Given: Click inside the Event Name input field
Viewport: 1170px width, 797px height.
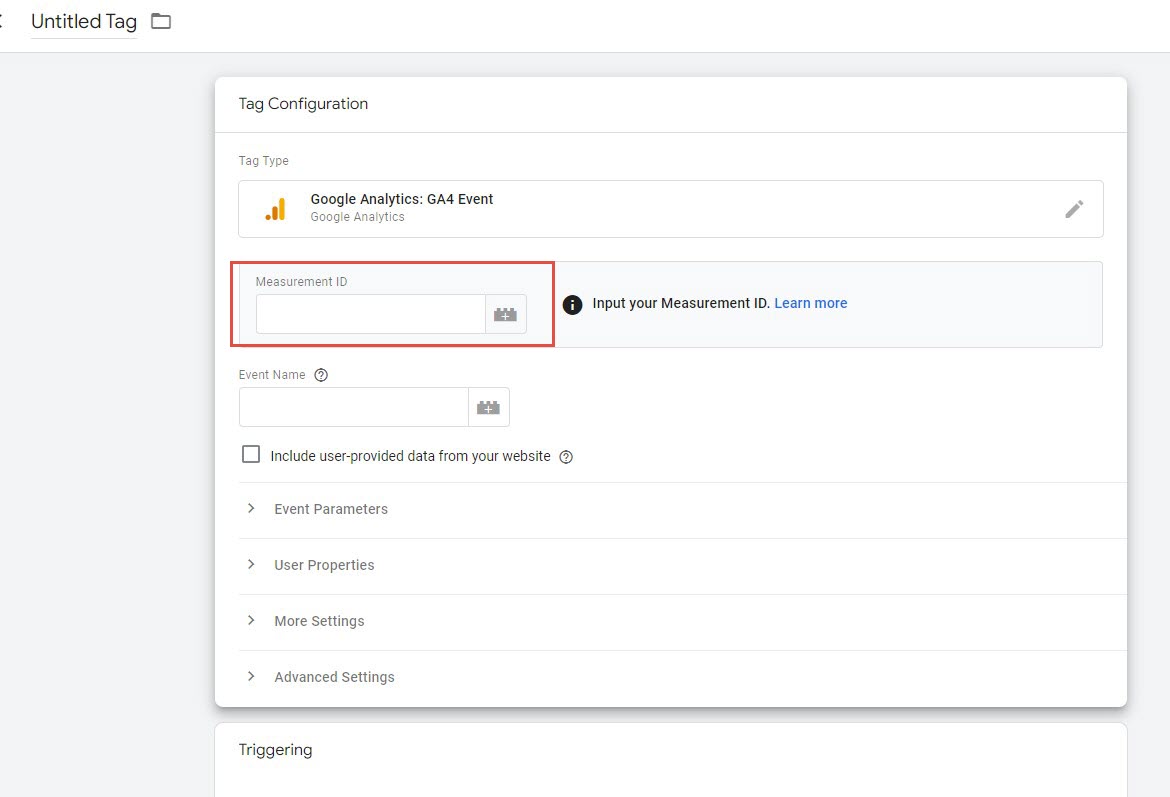Looking at the screenshot, I should tap(352, 406).
